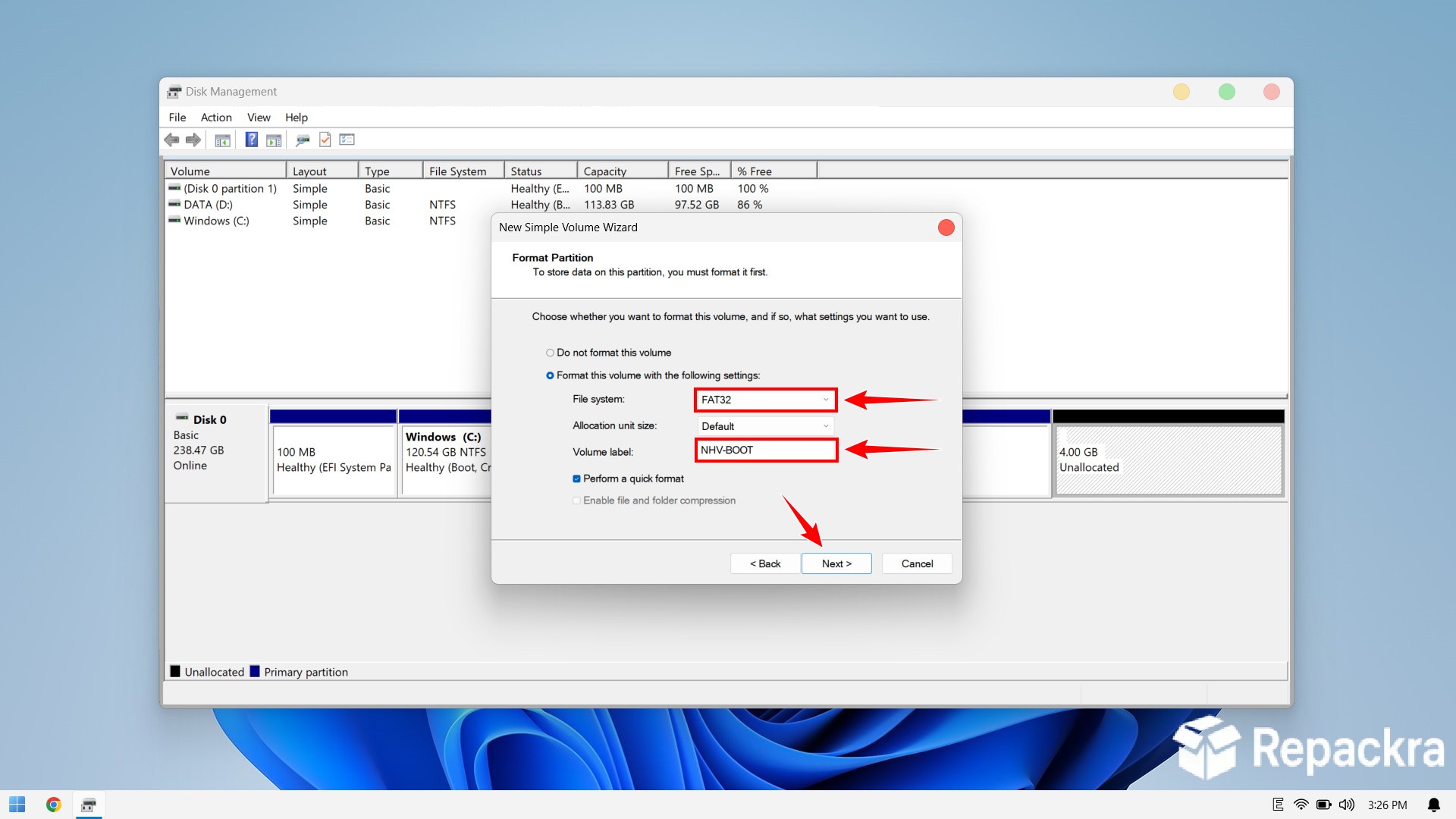Viewport: 1456px width, 819px height.
Task: Click the 113.83 GB capacity cell
Action: pyautogui.click(x=609, y=205)
